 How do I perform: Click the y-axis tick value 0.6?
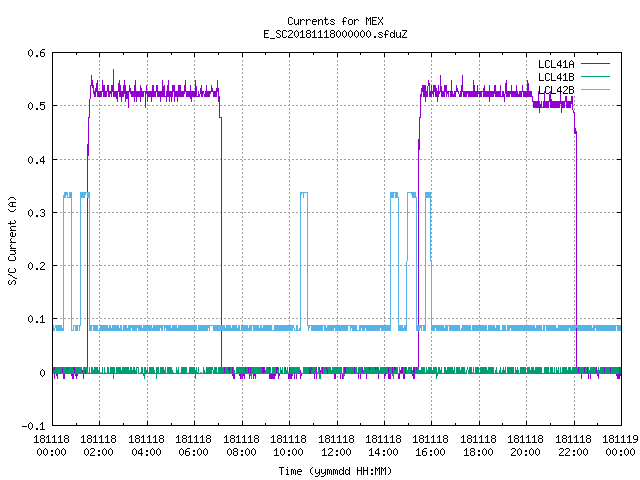tap(36, 53)
